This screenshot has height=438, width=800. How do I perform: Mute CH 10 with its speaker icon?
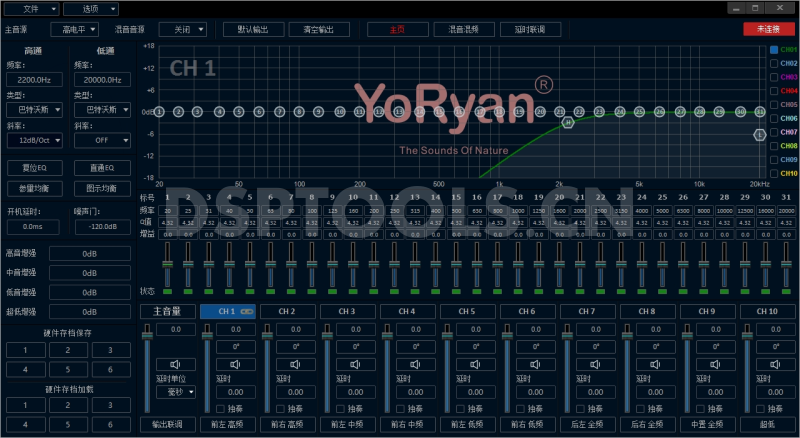click(x=776, y=364)
